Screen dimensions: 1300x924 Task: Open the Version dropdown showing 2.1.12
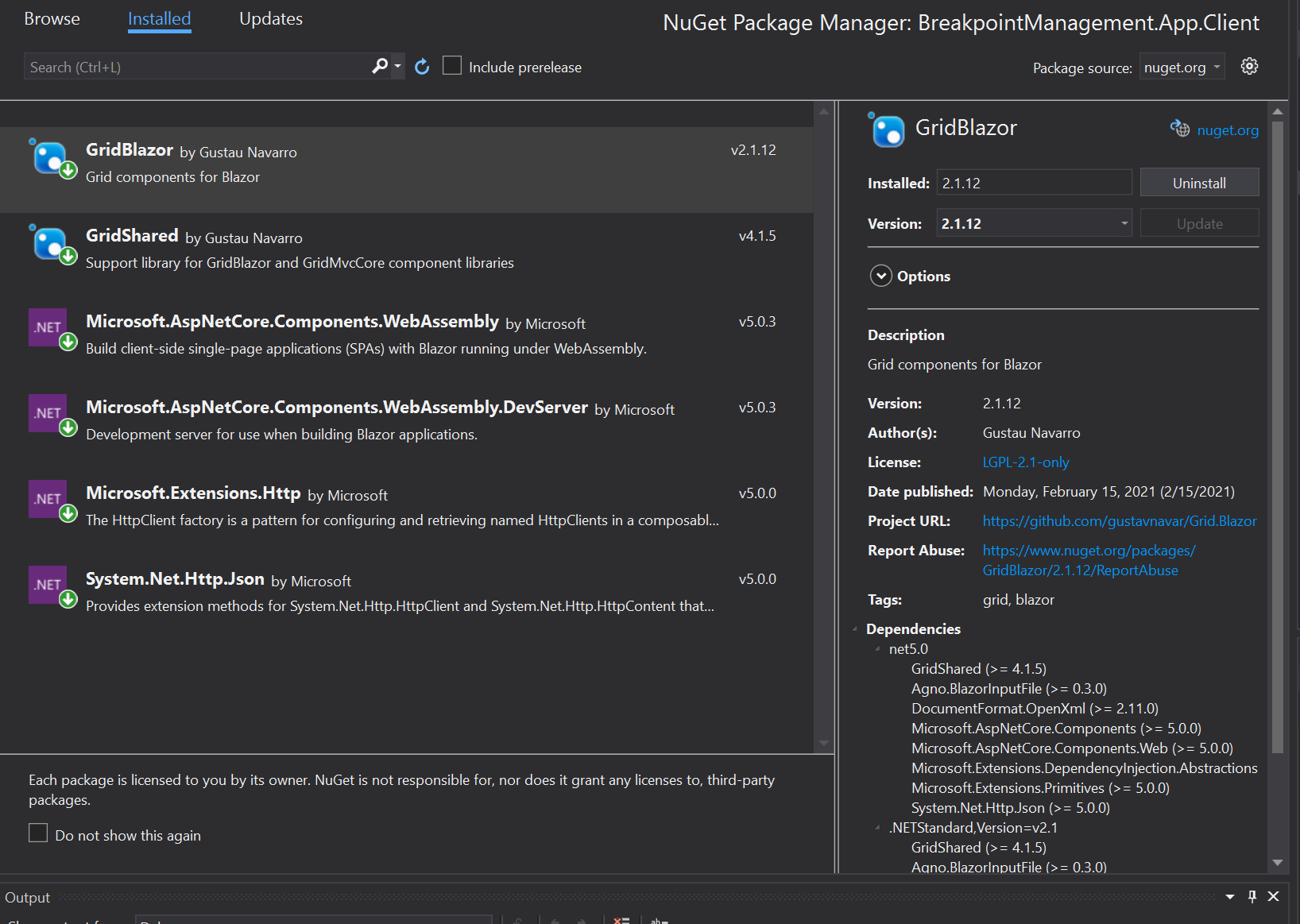(x=1123, y=223)
